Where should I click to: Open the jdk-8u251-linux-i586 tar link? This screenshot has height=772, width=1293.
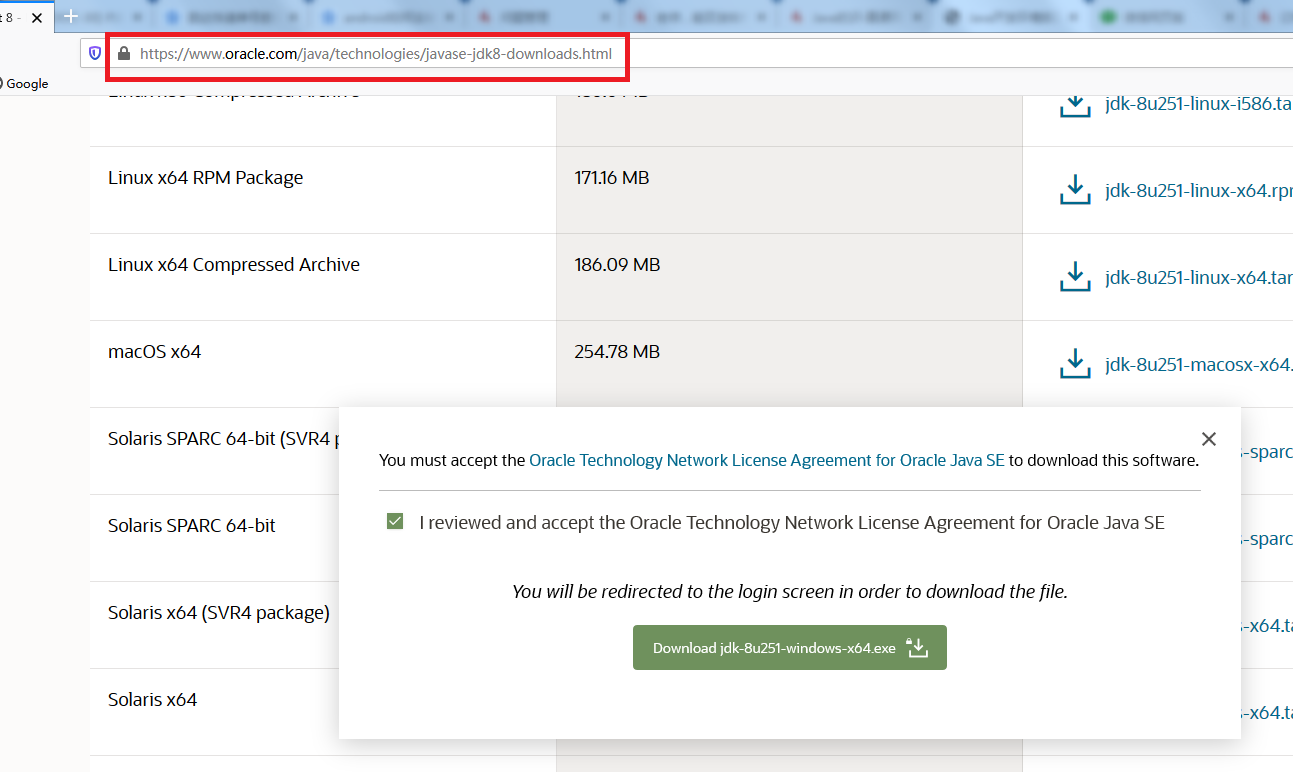1199,104
